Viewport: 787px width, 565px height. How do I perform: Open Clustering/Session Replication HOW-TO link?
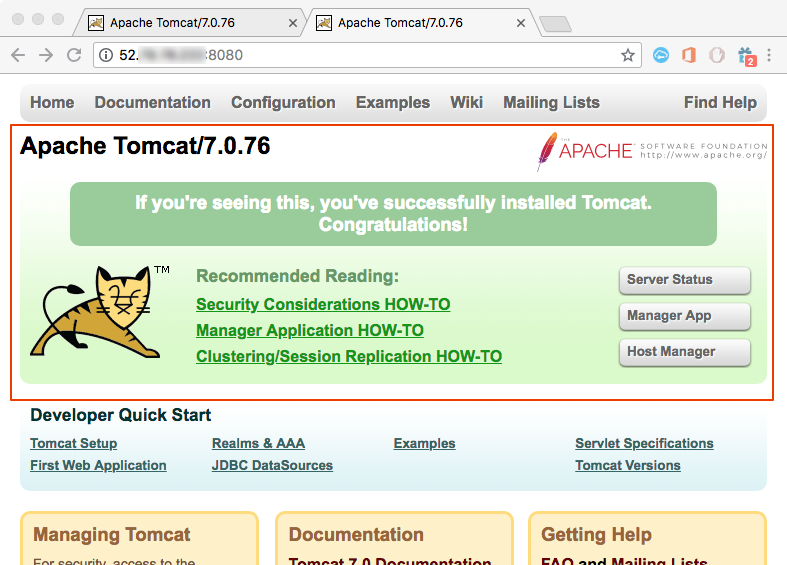point(349,356)
